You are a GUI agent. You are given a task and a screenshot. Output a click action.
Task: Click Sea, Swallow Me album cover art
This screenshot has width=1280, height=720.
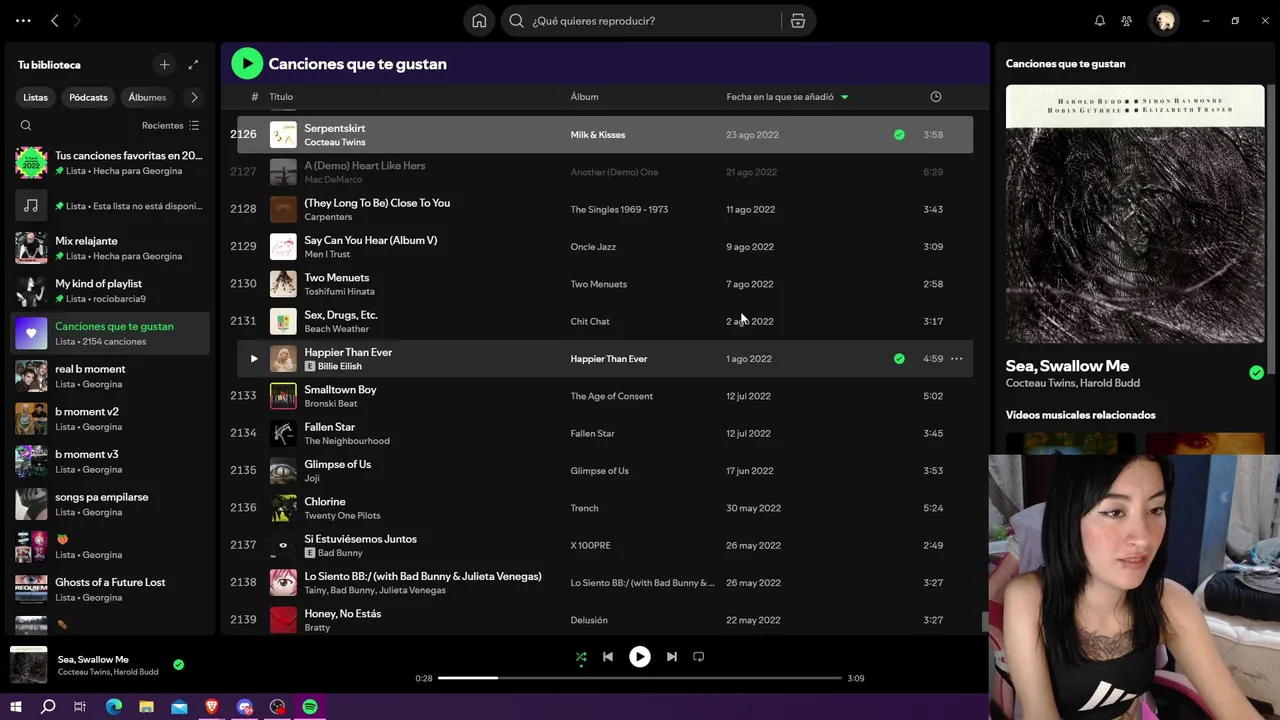click(x=1135, y=214)
